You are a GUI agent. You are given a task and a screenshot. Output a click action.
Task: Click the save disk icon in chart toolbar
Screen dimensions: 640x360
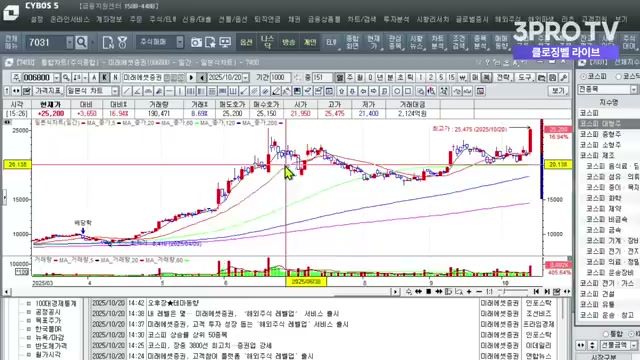click(x=553, y=77)
